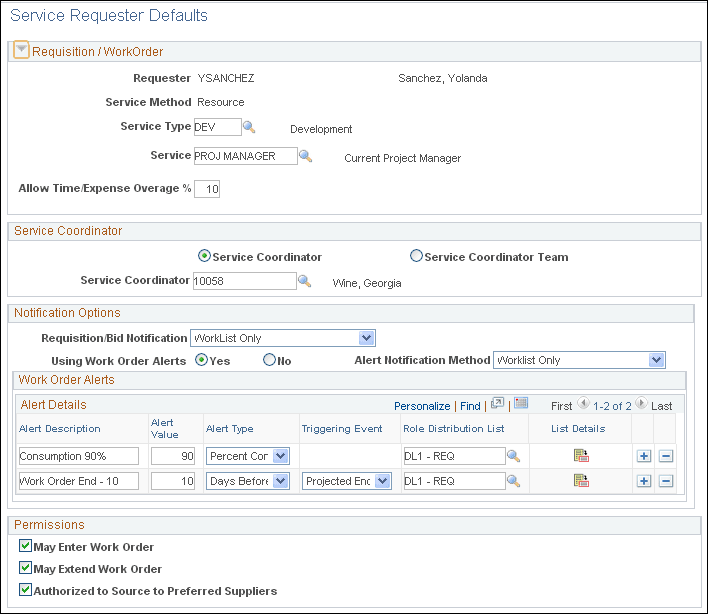Viewport: 708px width, 614px height.
Task: Click DL1 - REQ field in Work Order End row
Action: pyautogui.click(x=454, y=481)
